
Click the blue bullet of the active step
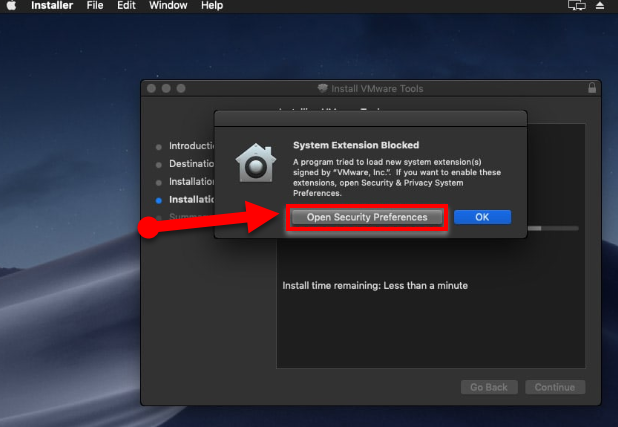point(159,200)
